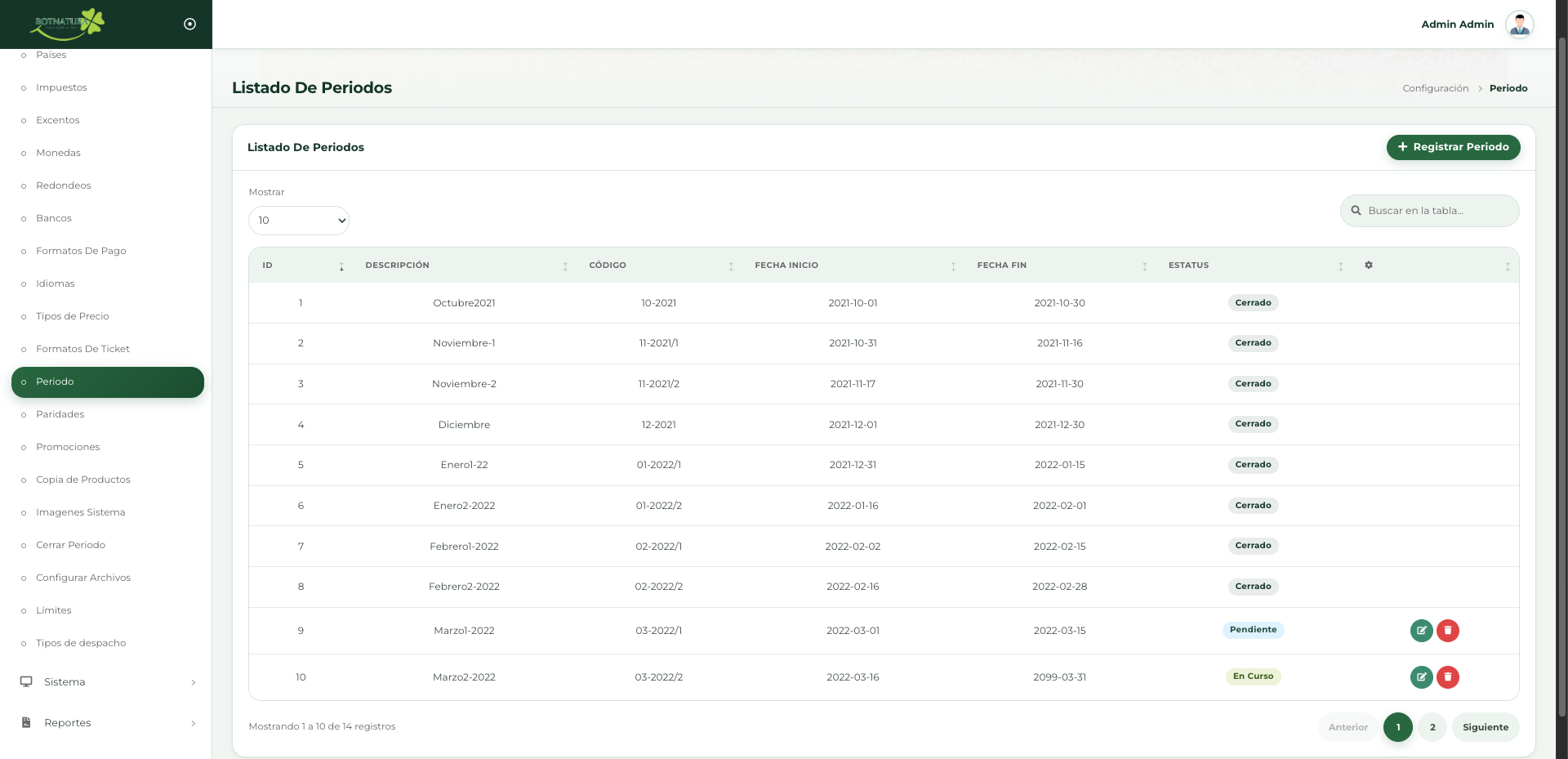1568x759 pixels.
Task: Open Configurar Archivos in the sidebar
Action: [83, 578]
